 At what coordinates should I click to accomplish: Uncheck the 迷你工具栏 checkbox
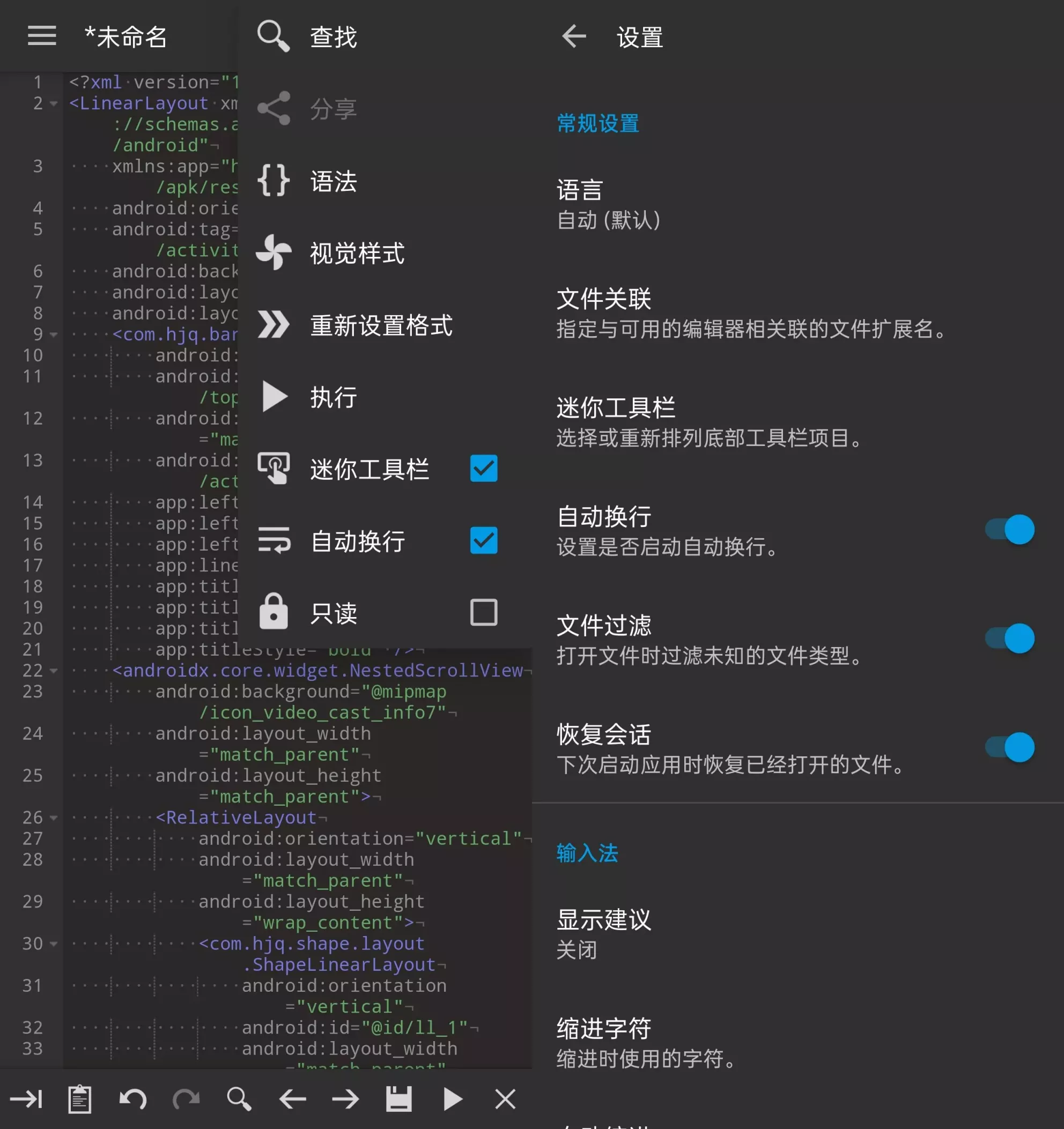(483, 469)
